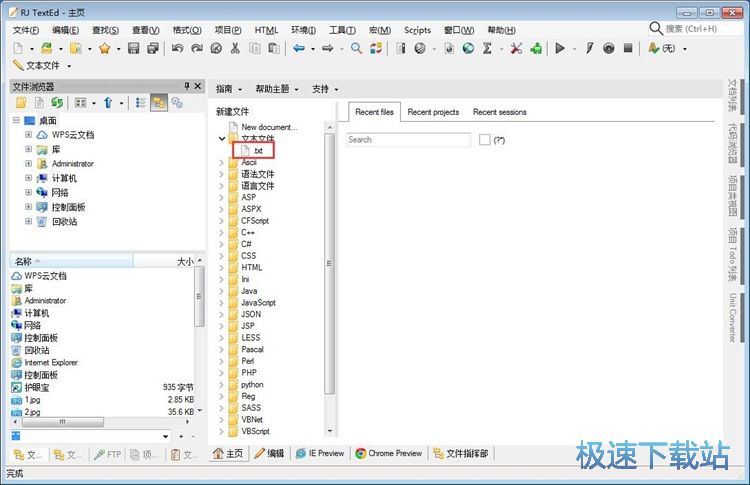Click the Cut scissors icon

235,48
